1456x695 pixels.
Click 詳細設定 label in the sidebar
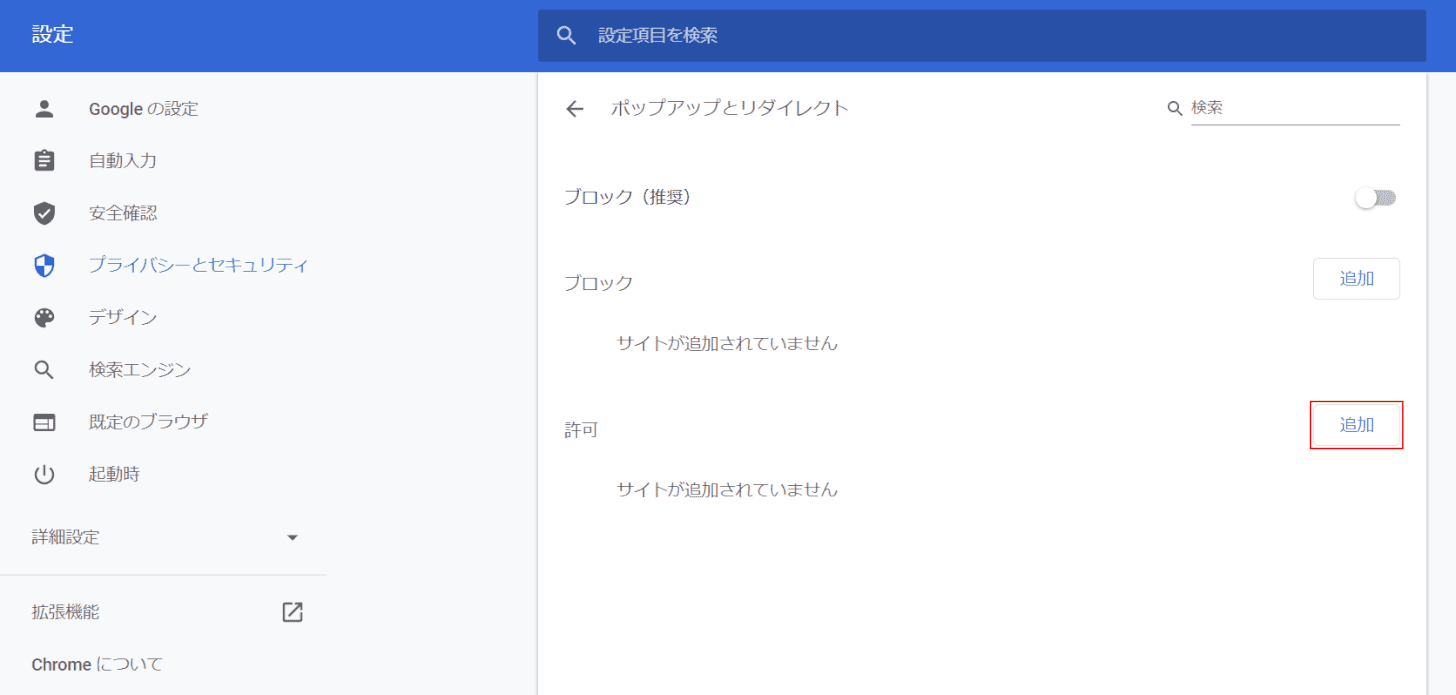[66, 537]
